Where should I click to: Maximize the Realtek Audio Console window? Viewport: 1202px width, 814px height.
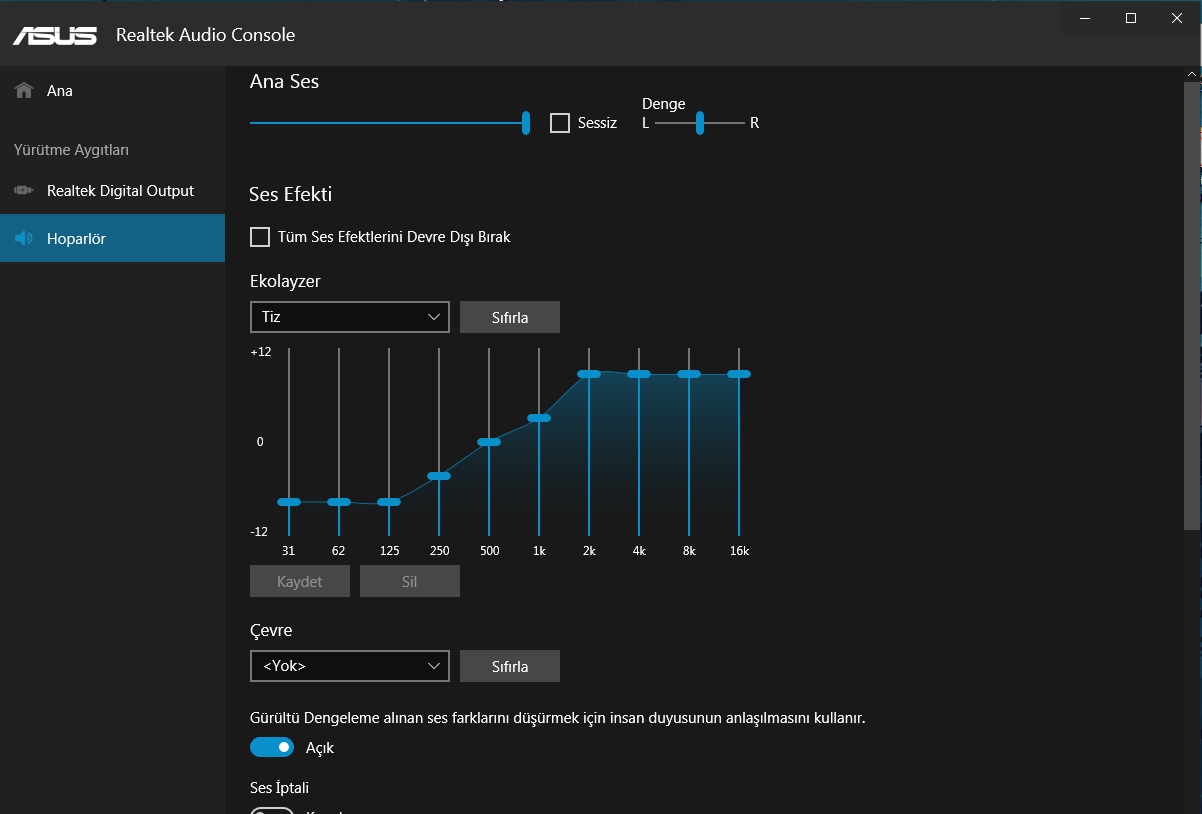[1130, 18]
